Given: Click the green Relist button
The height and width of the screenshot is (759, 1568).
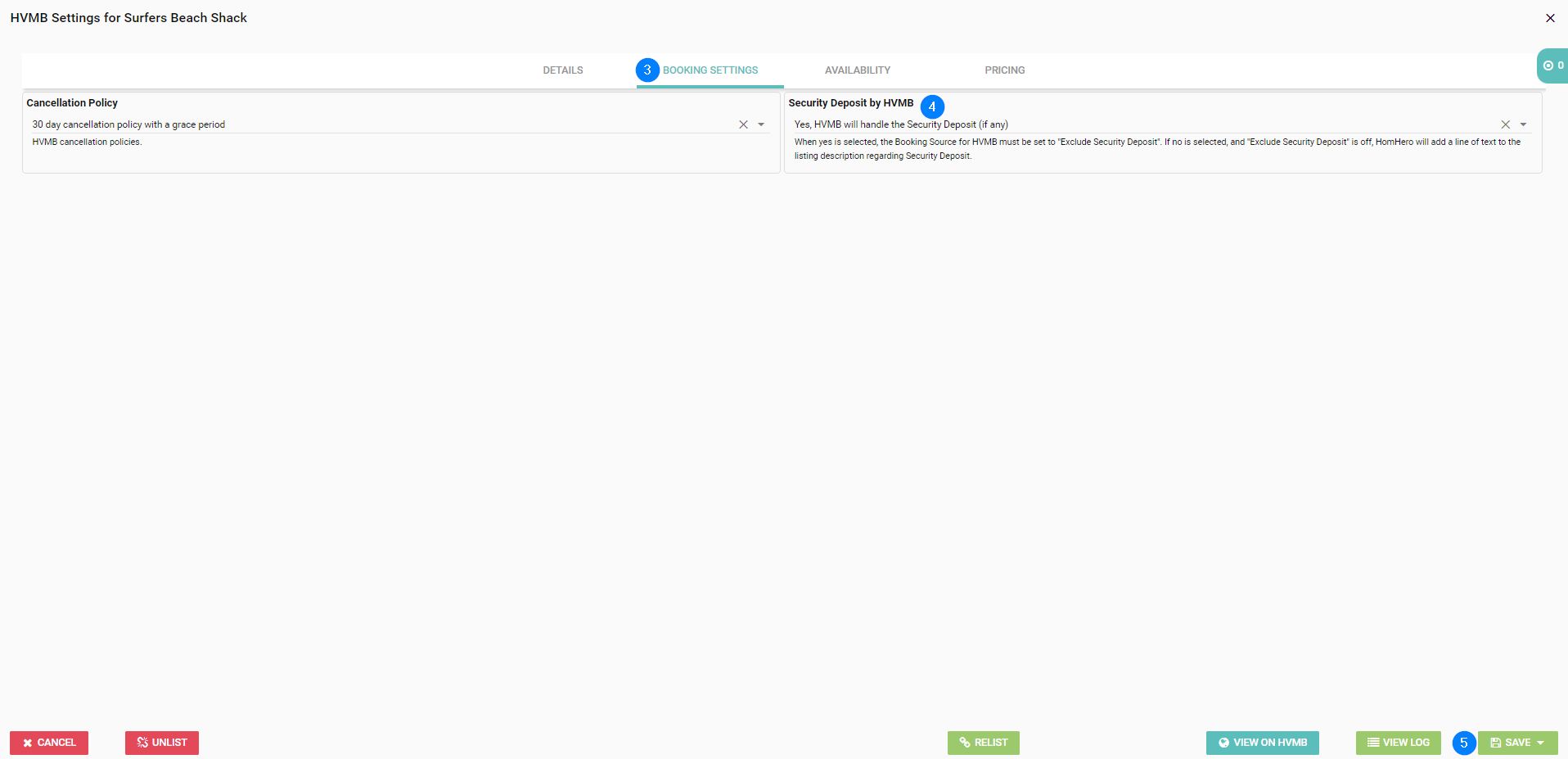Looking at the screenshot, I should coord(983,743).
